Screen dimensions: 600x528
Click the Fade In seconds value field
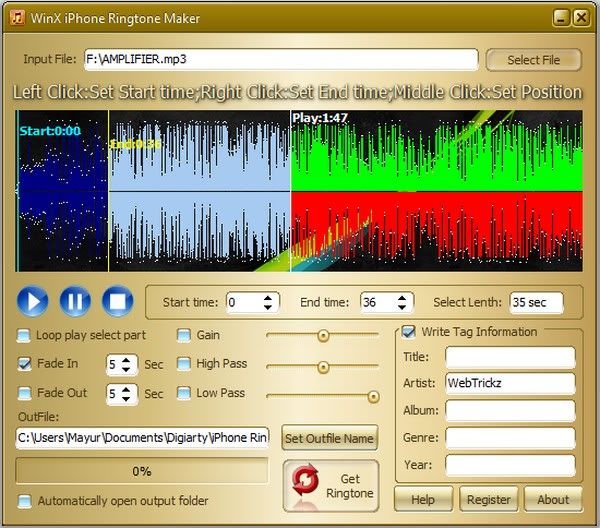pos(113,364)
